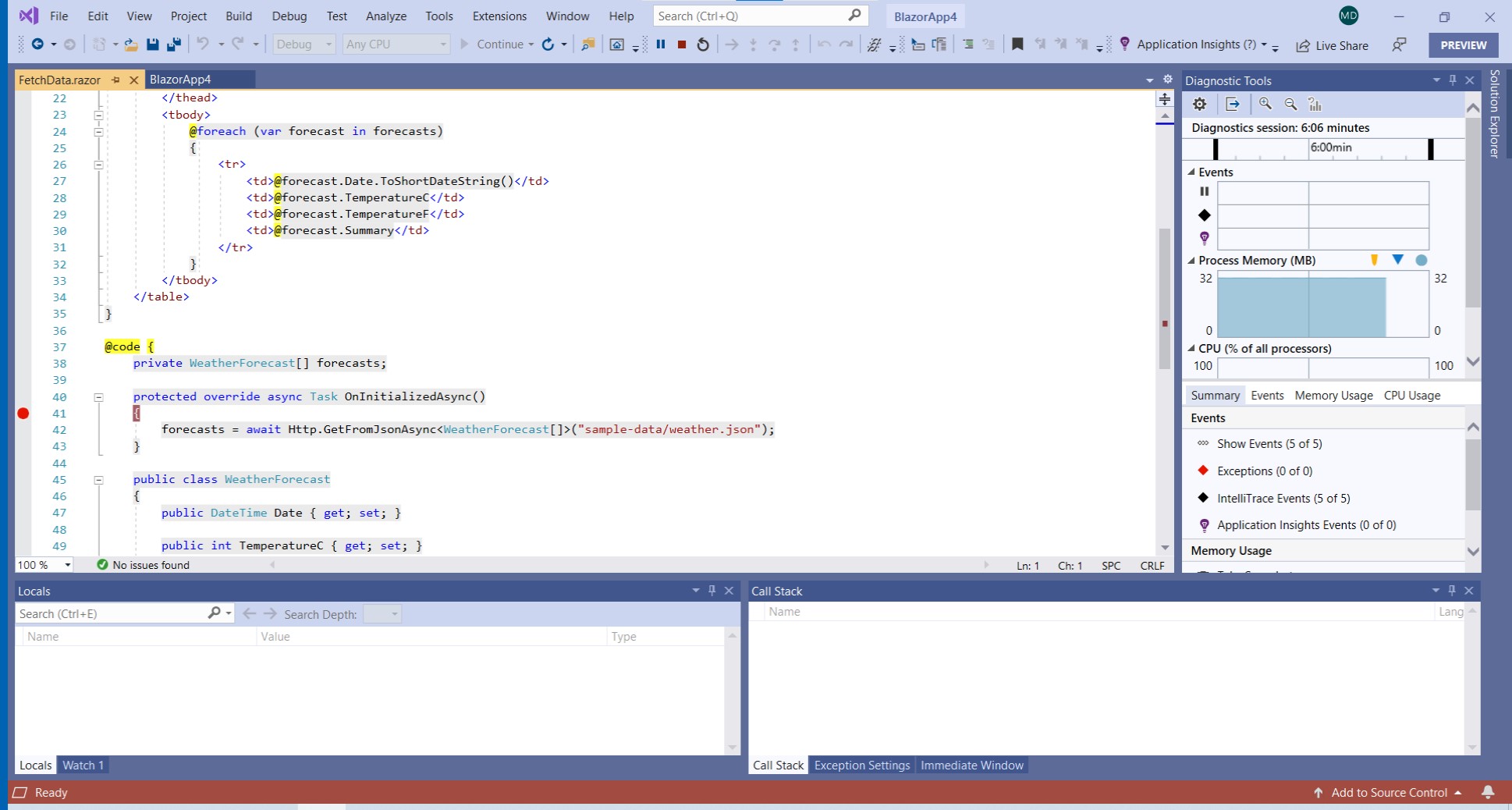This screenshot has width=1512, height=810.
Task: Collapse the Process Memory section
Action: tap(1191, 260)
